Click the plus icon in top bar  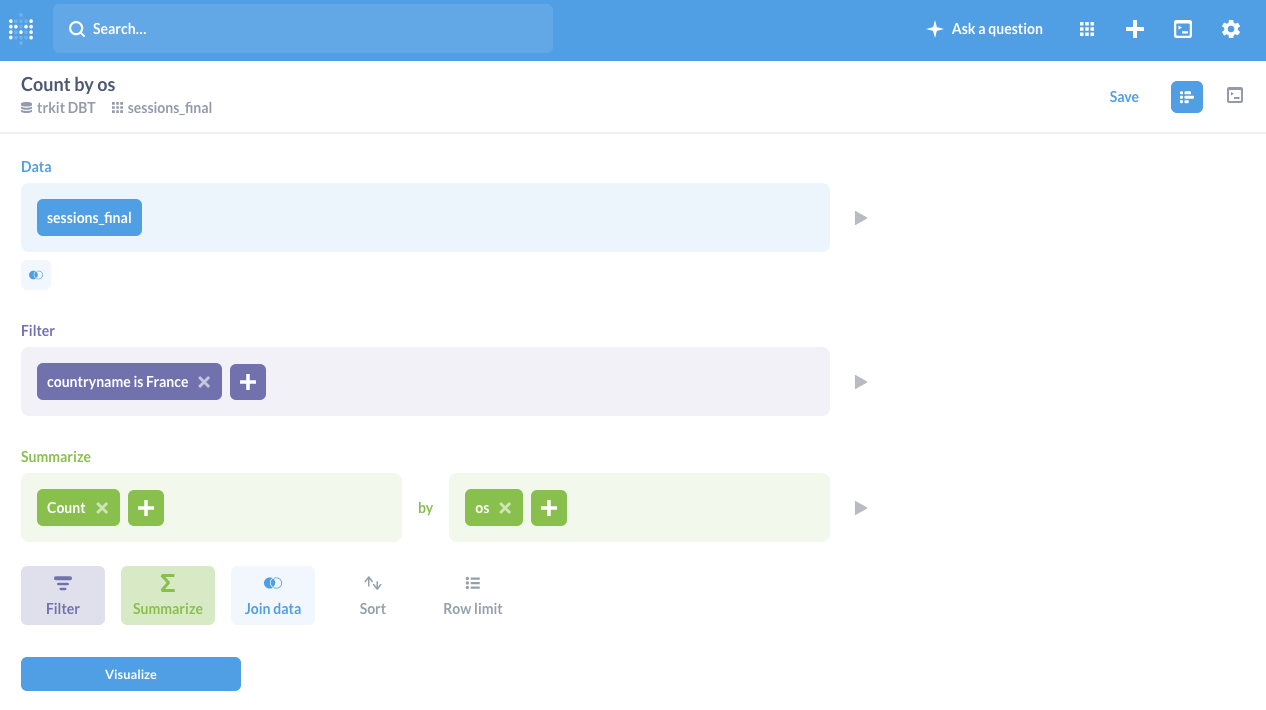(x=1135, y=29)
